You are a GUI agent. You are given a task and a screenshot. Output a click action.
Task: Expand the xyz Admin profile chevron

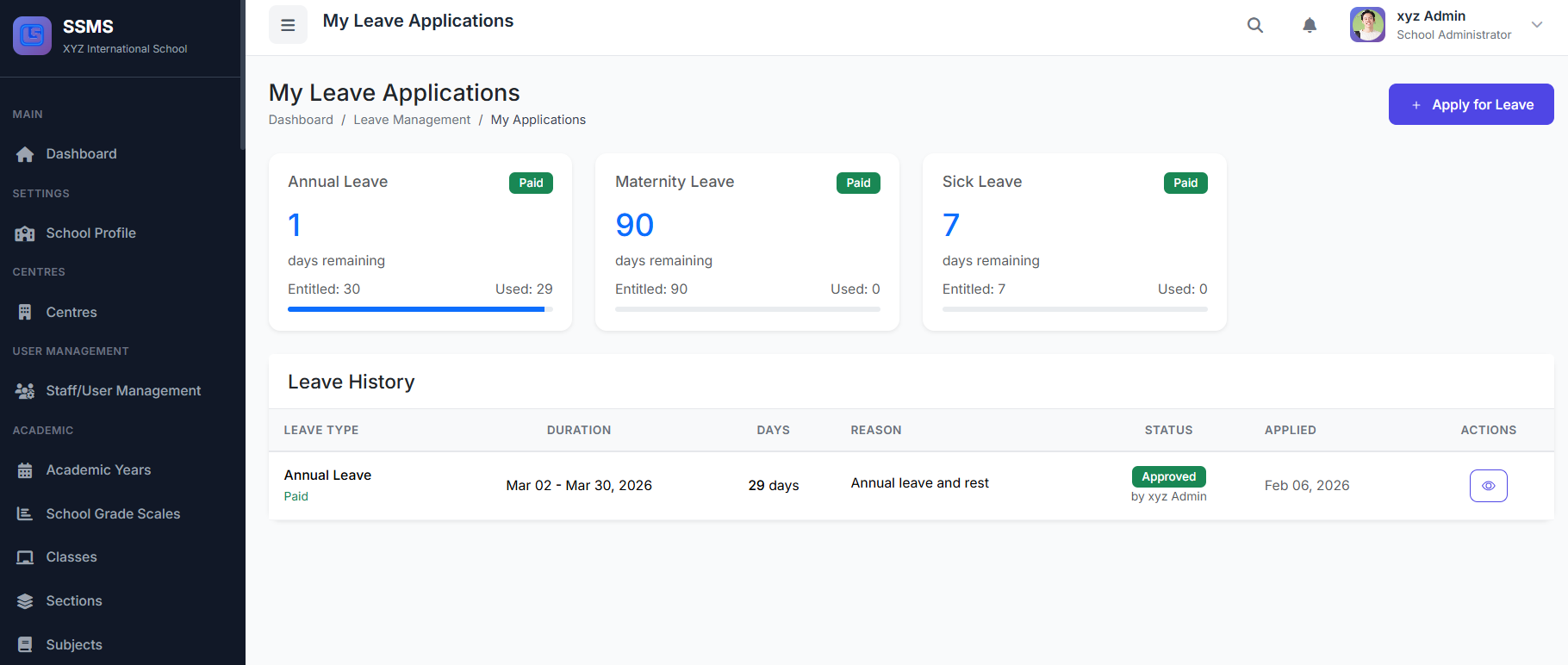coord(1537,25)
